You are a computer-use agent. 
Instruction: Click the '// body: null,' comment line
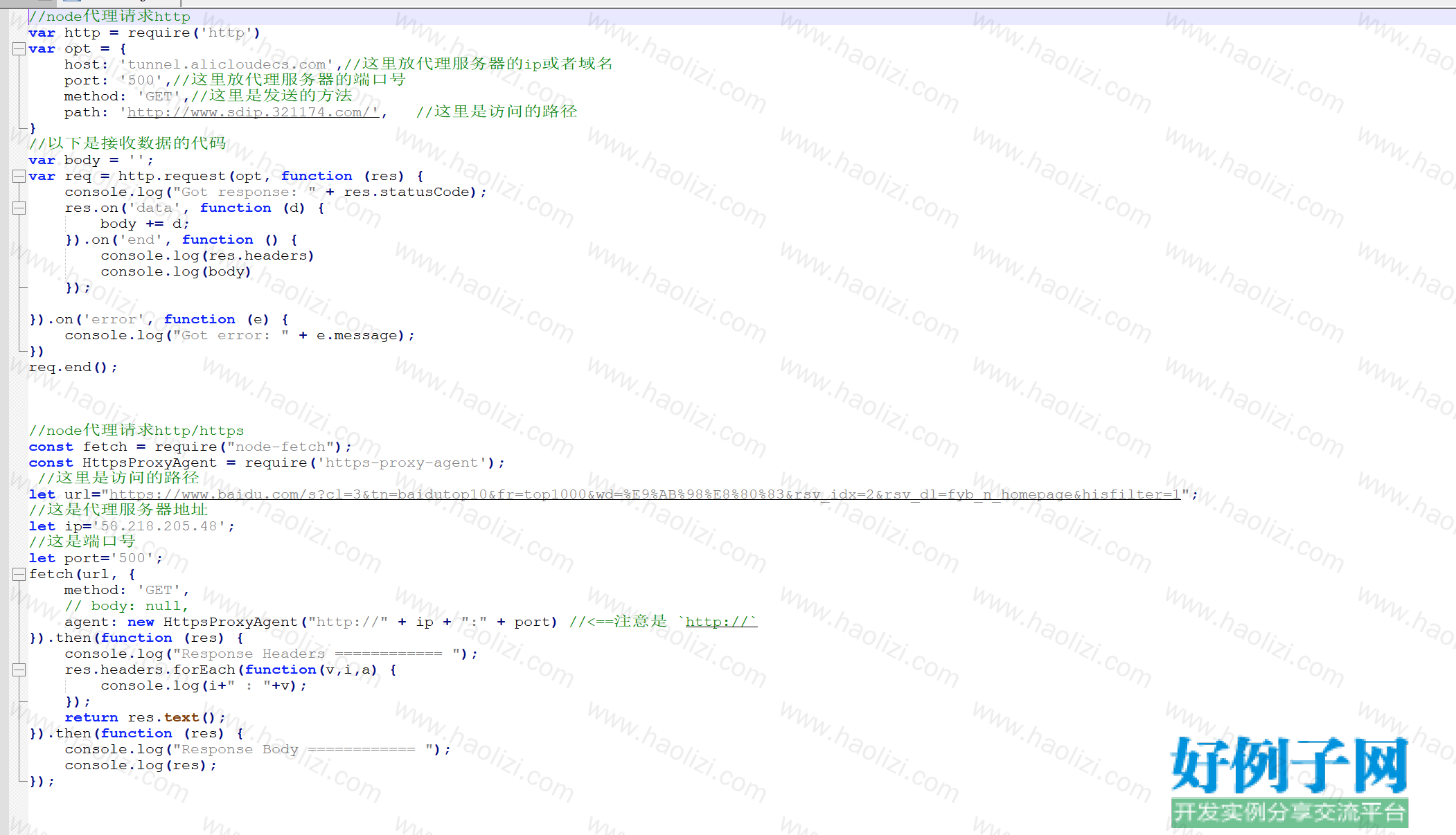(127, 606)
